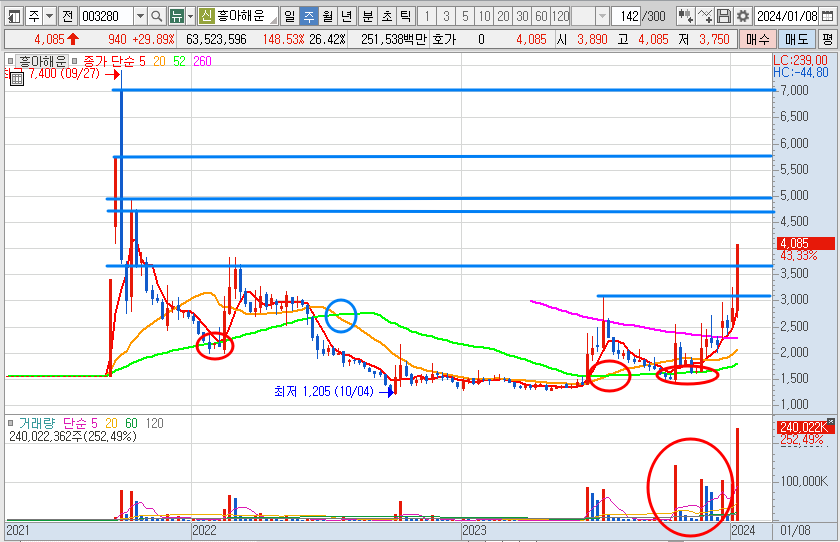The height and width of the screenshot is (542, 840).
Task: Choose the 3 interval button
Action: (x=446, y=17)
